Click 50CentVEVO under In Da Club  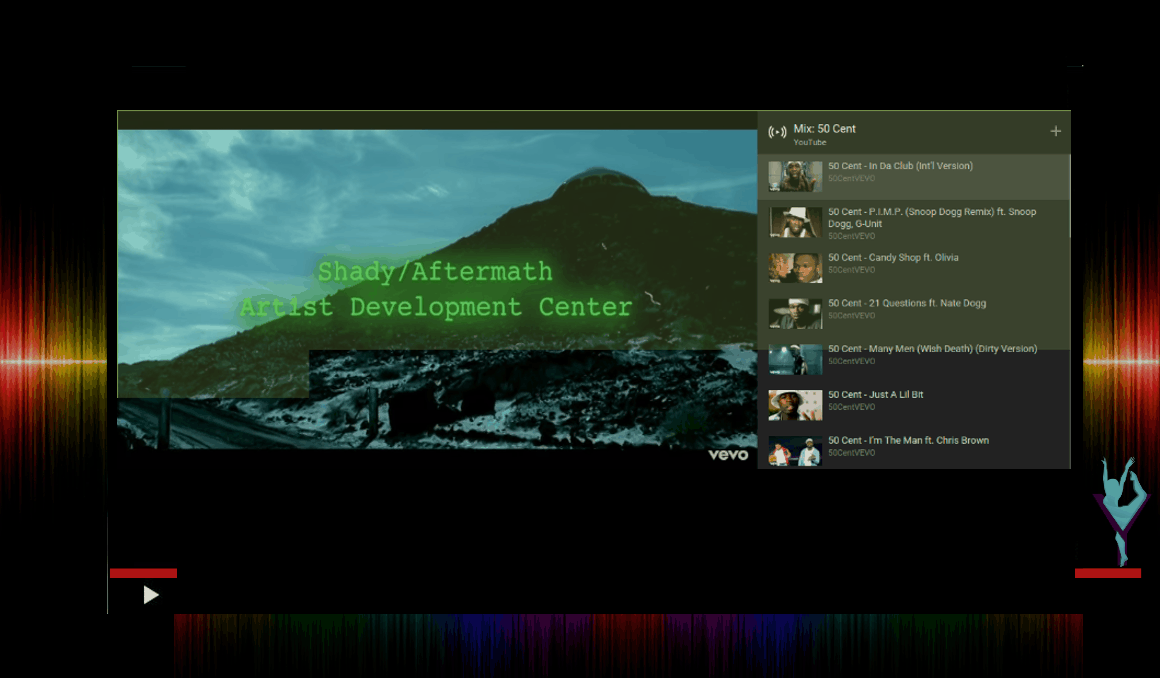tap(852, 178)
